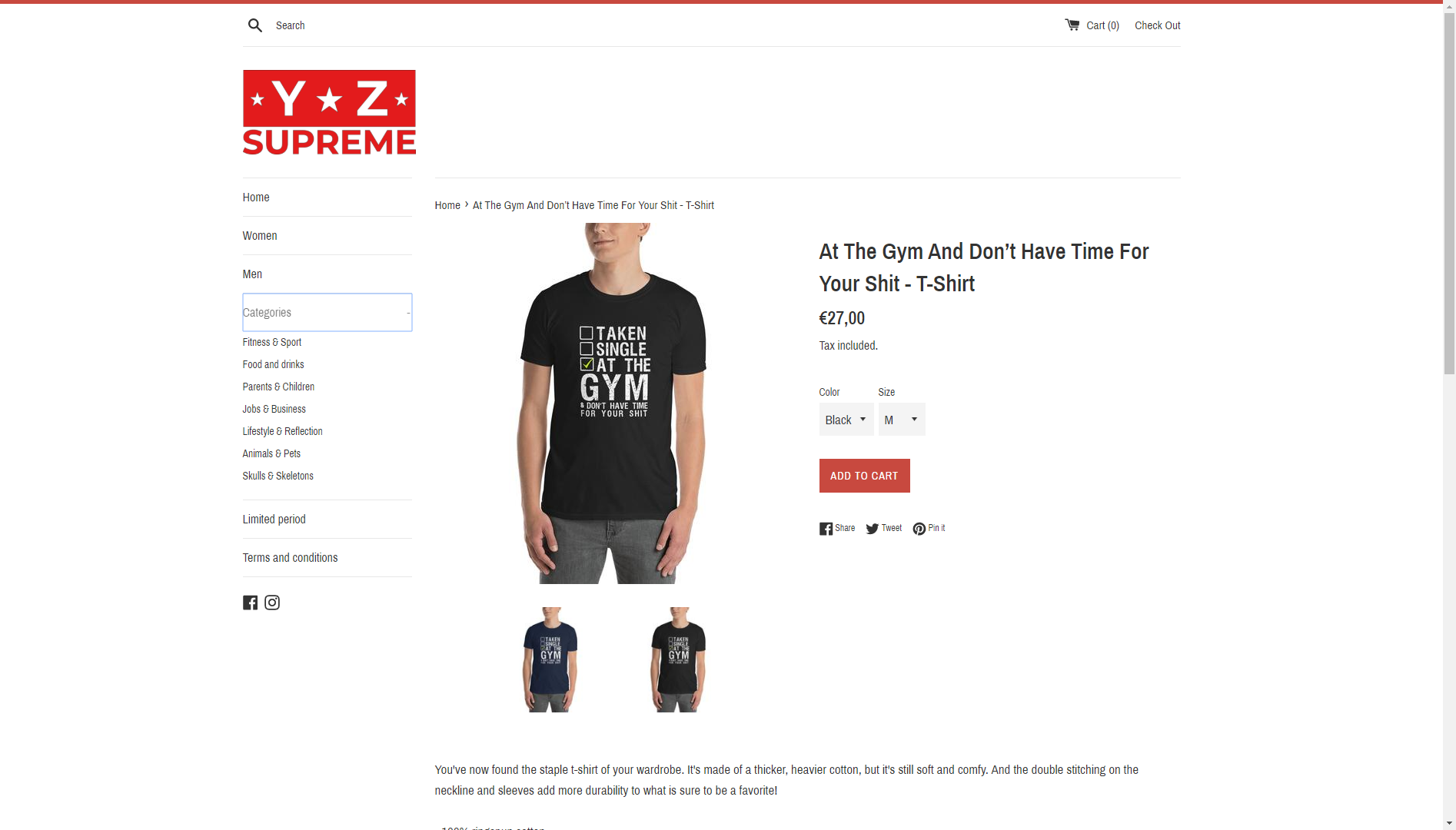Image resolution: width=1456 pixels, height=830 pixels.
Task: Click into the Search input field
Action: 384,25
